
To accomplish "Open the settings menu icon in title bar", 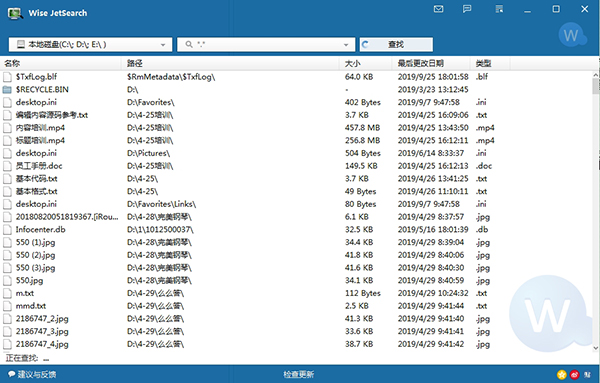I will click(x=499, y=9).
